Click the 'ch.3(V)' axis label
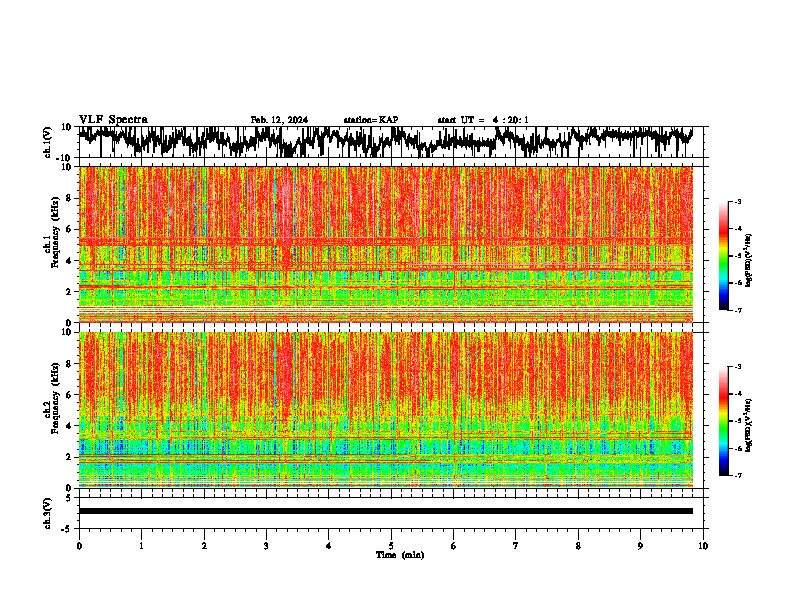 tap(48, 513)
